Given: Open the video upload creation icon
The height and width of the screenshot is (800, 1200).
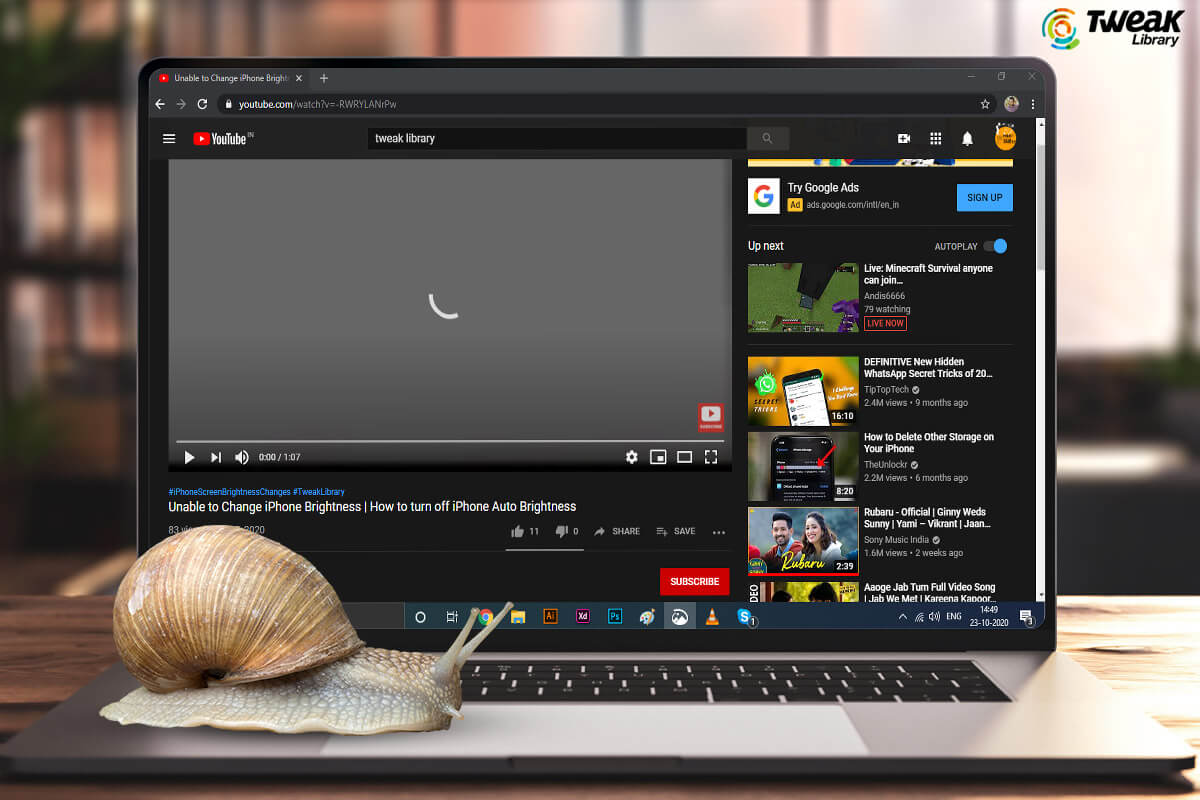Looking at the screenshot, I should tap(904, 138).
